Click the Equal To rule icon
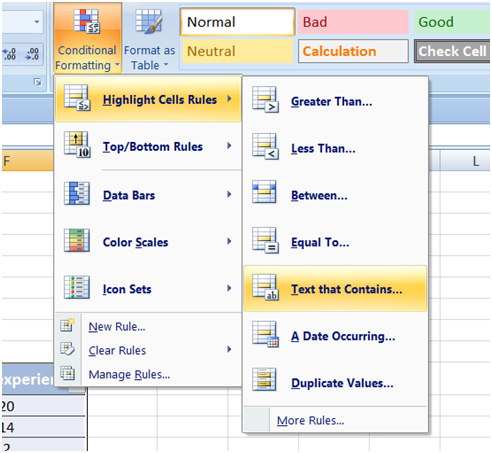Viewport: 492px width, 453px height. click(265, 241)
